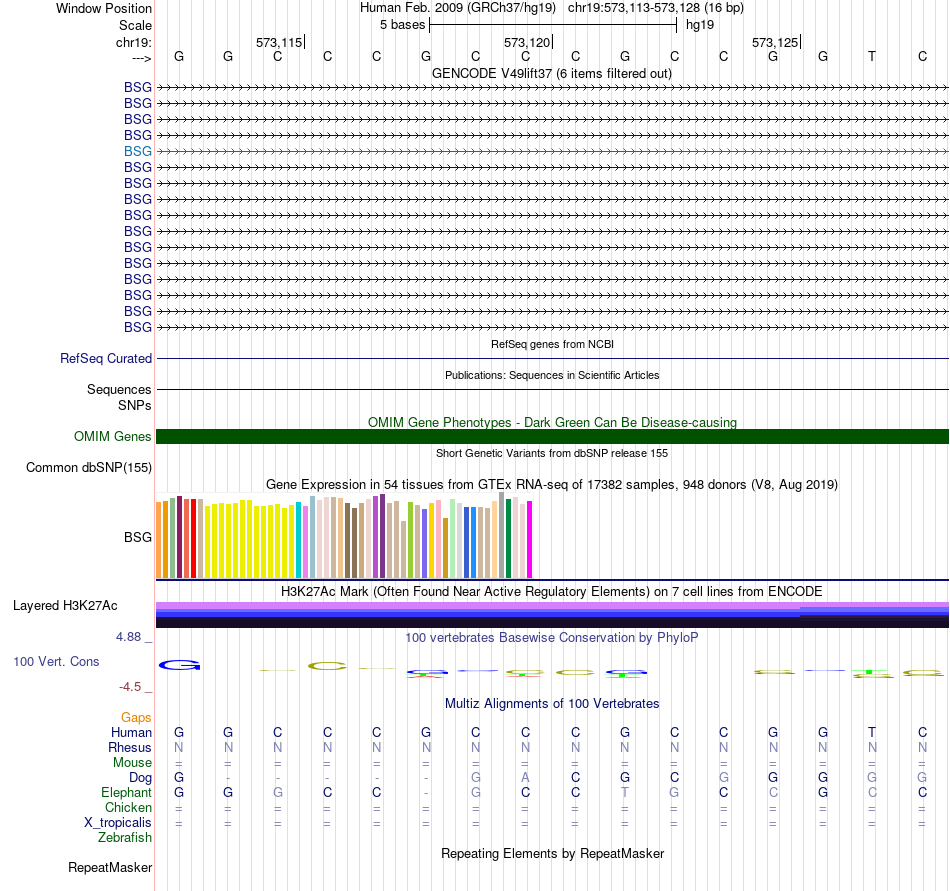
Task: Click the T base in the ruler sequence
Action: click(x=872, y=56)
